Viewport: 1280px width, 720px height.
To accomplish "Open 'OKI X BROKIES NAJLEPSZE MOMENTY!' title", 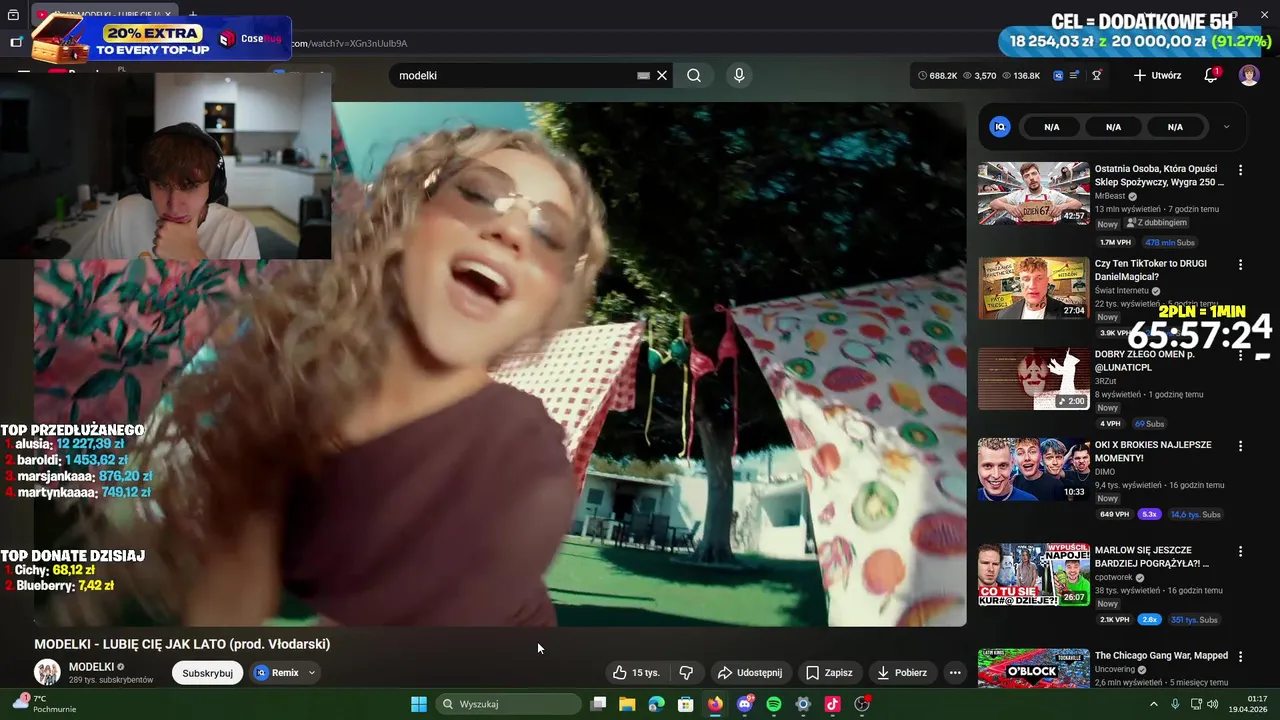I will pos(1153,451).
